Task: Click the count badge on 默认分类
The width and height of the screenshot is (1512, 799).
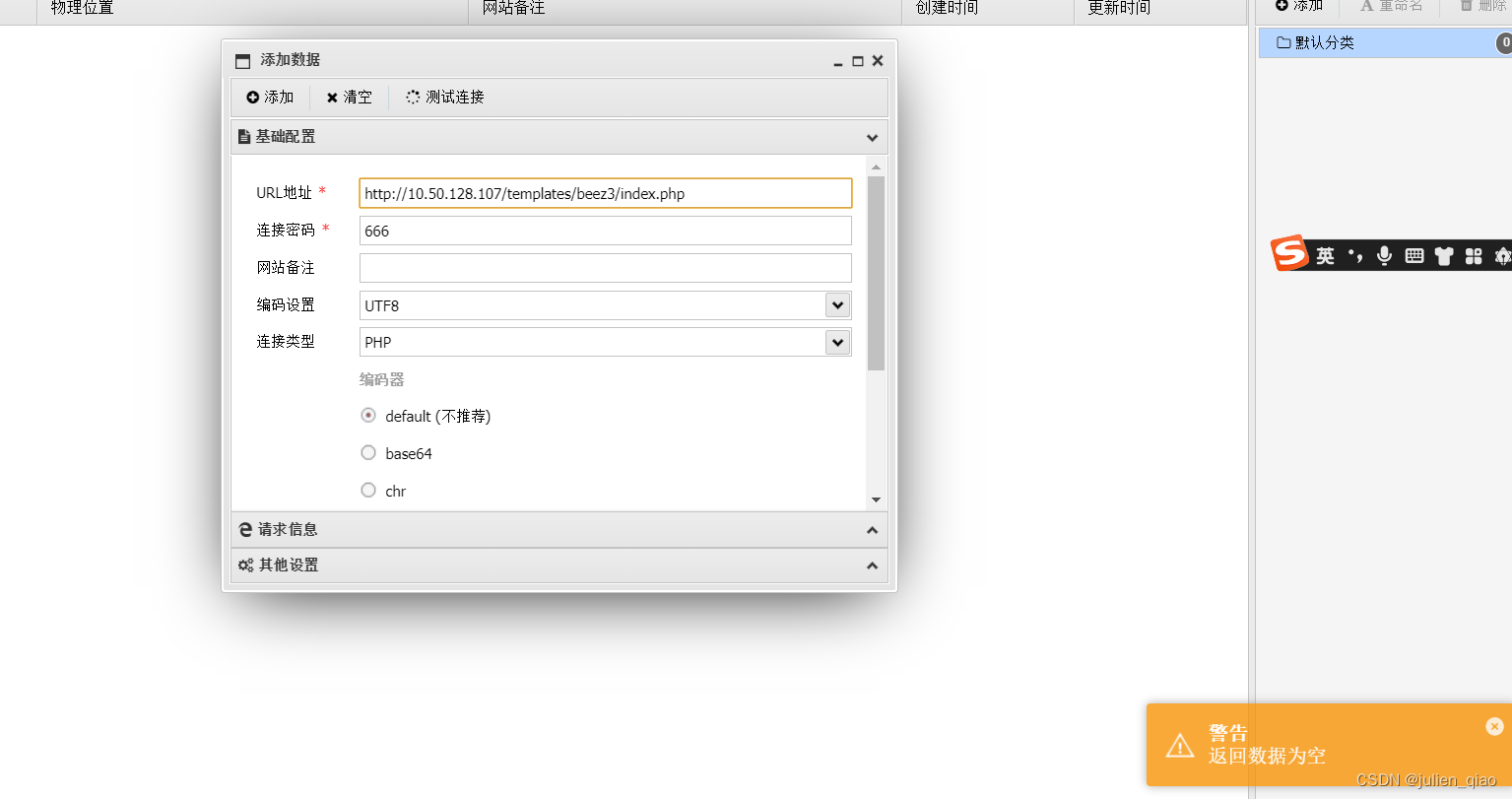Action: [x=1504, y=42]
